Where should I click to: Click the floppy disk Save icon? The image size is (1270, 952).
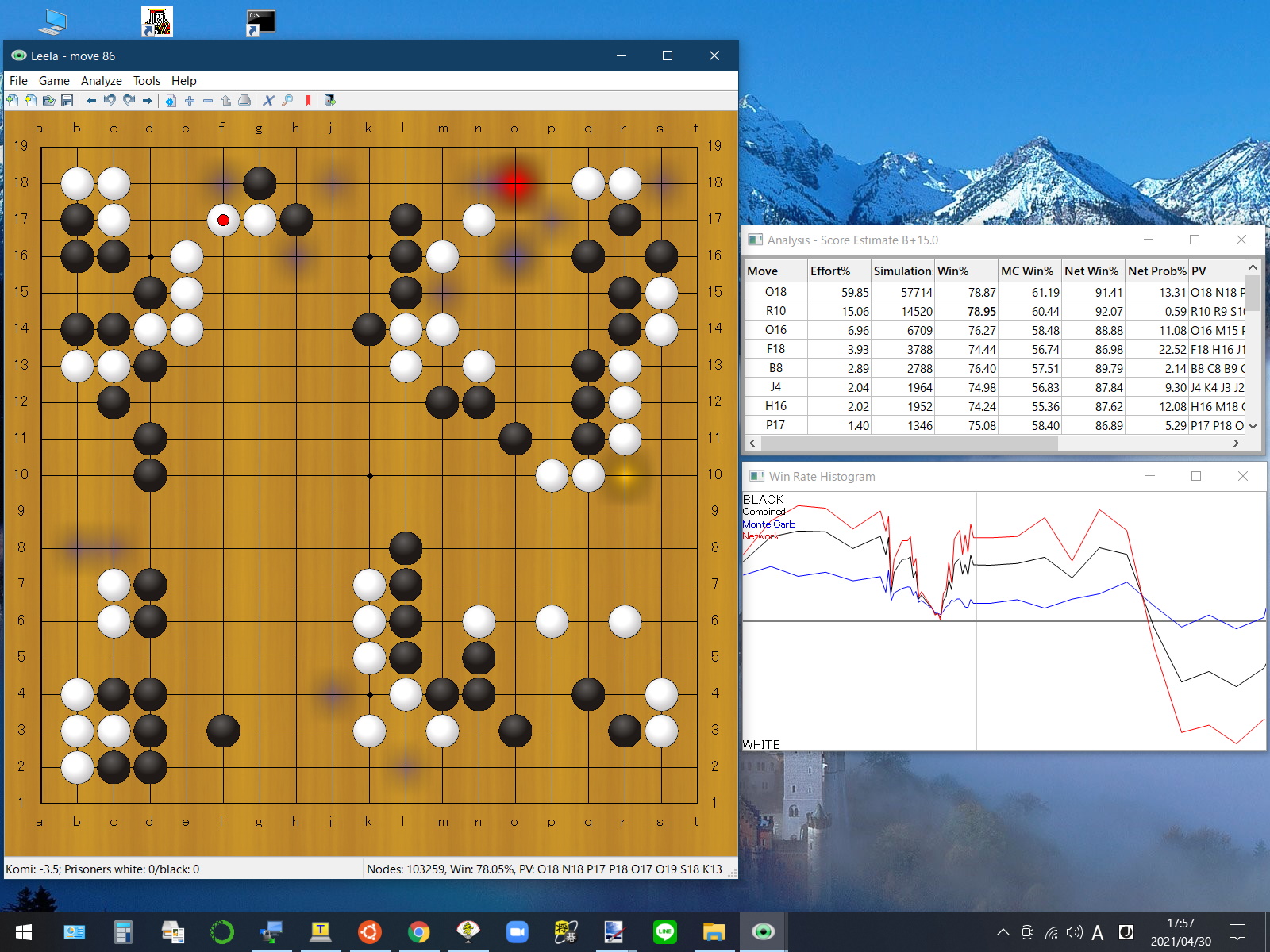[x=67, y=101]
